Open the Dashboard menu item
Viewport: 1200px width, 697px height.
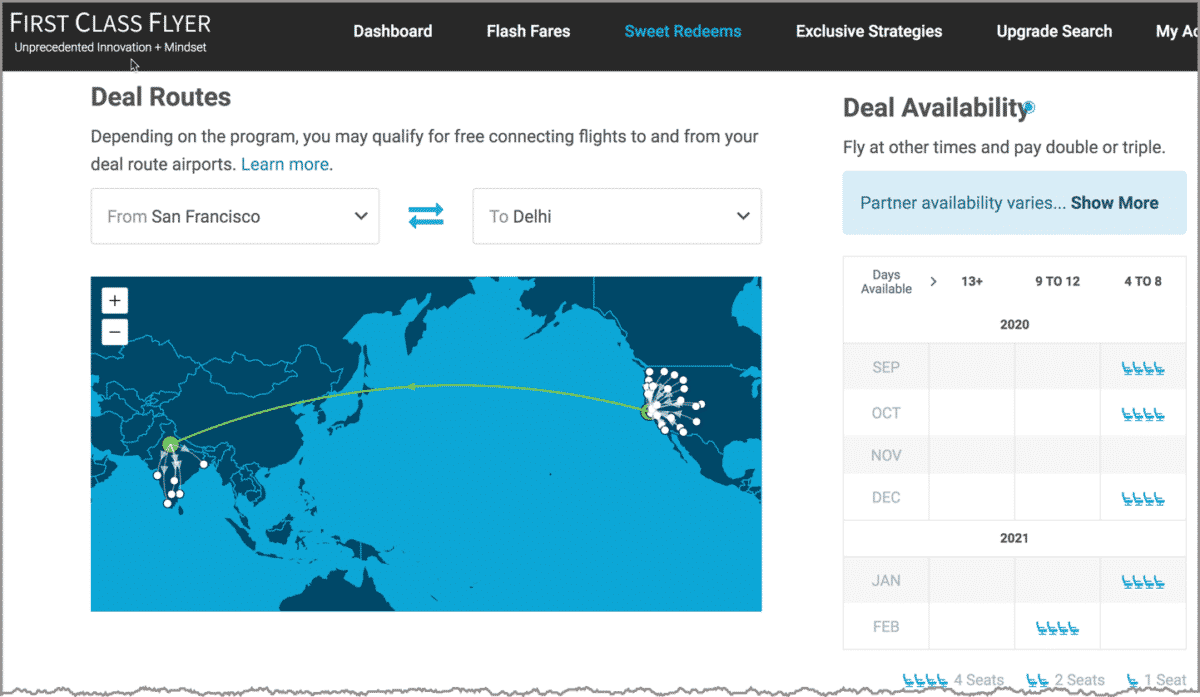[x=393, y=31]
